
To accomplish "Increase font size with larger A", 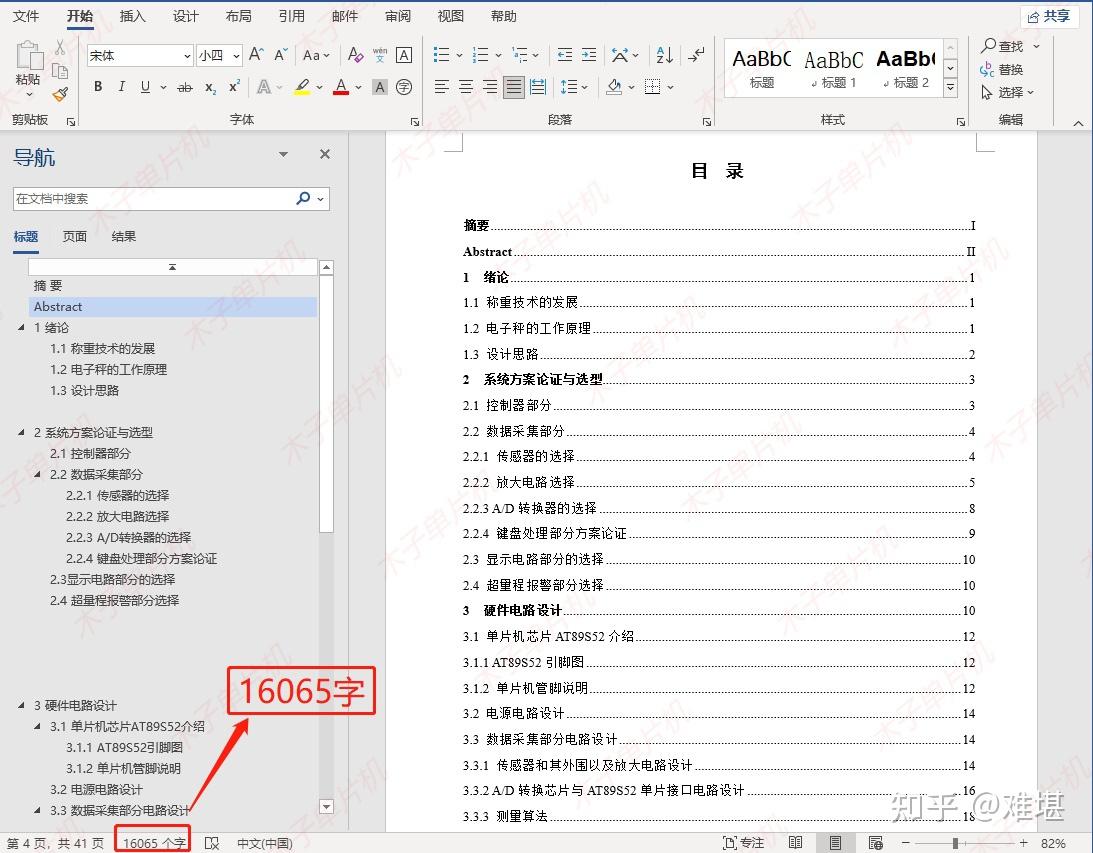I will [256, 54].
